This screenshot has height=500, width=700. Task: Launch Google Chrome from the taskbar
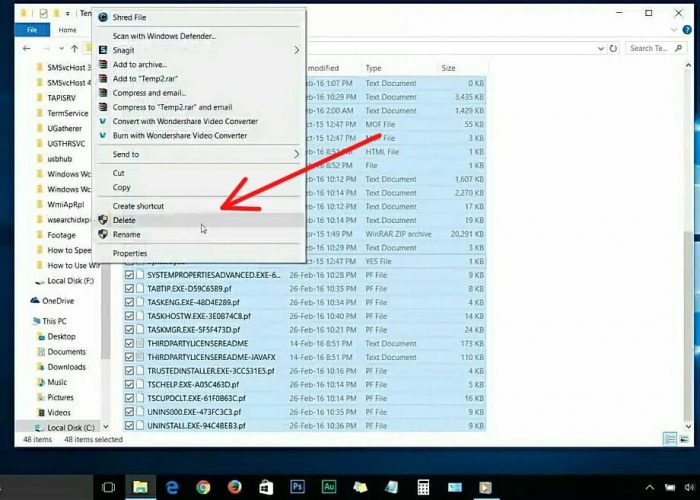(203, 487)
